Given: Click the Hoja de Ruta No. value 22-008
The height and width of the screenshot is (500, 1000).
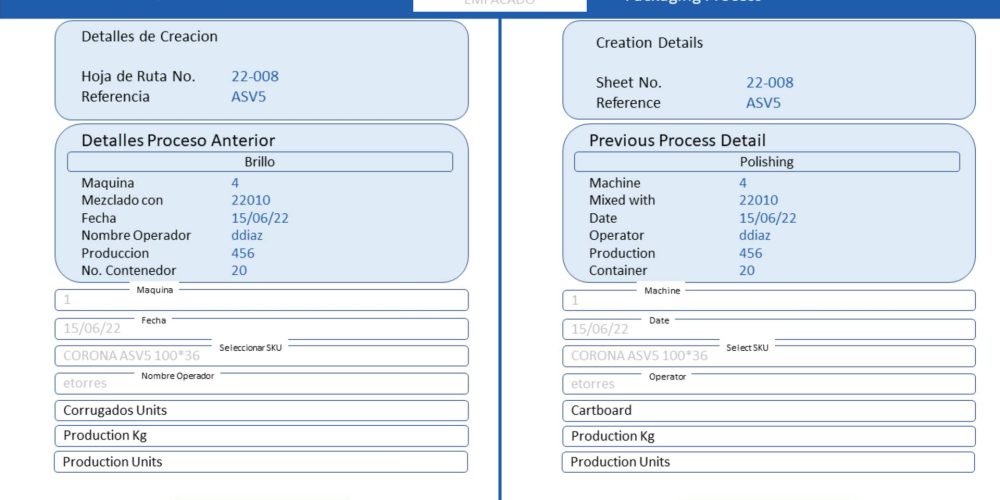Looking at the screenshot, I should point(255,77).
